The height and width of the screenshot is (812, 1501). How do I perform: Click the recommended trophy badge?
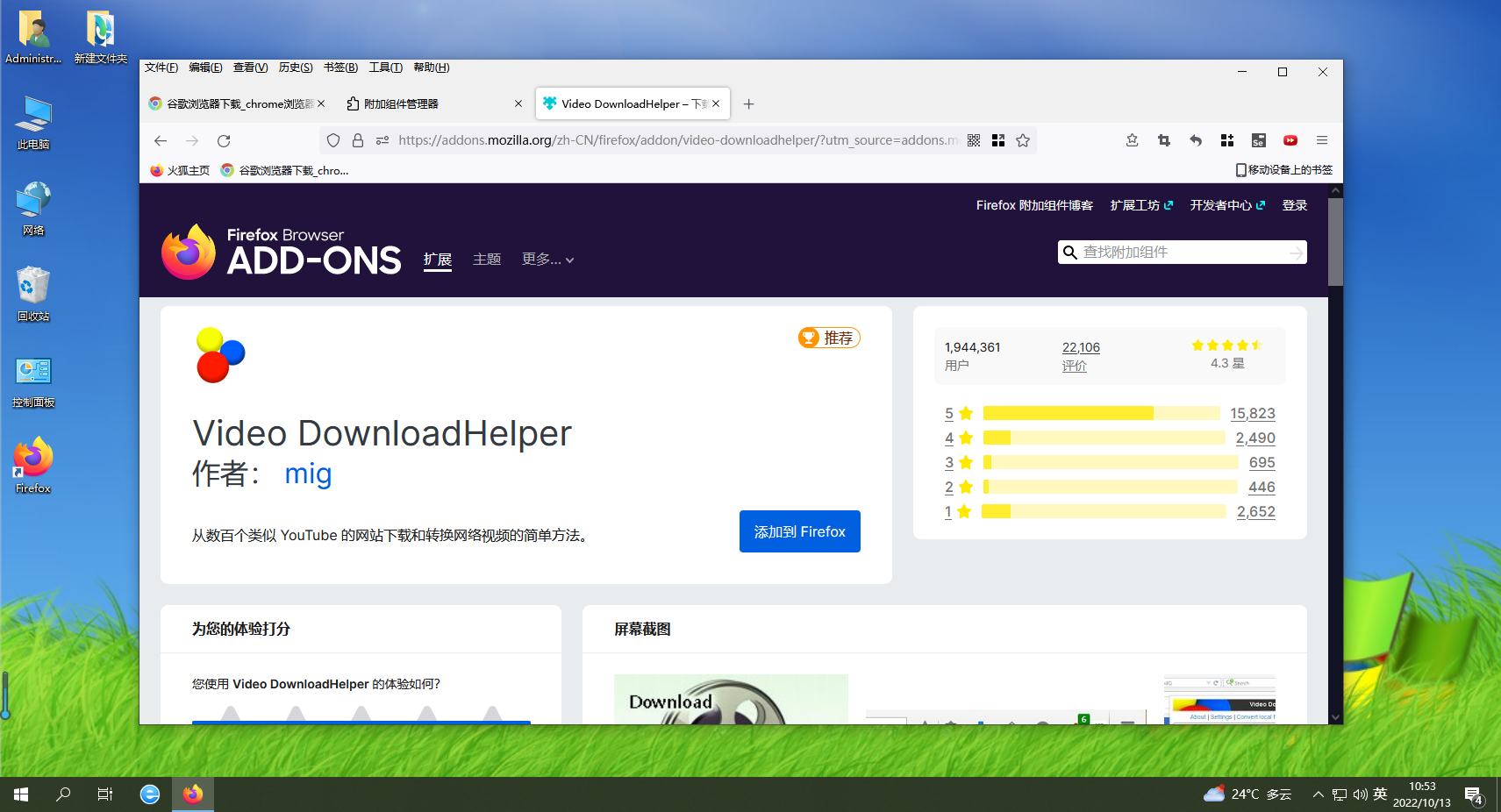point(829,338)
